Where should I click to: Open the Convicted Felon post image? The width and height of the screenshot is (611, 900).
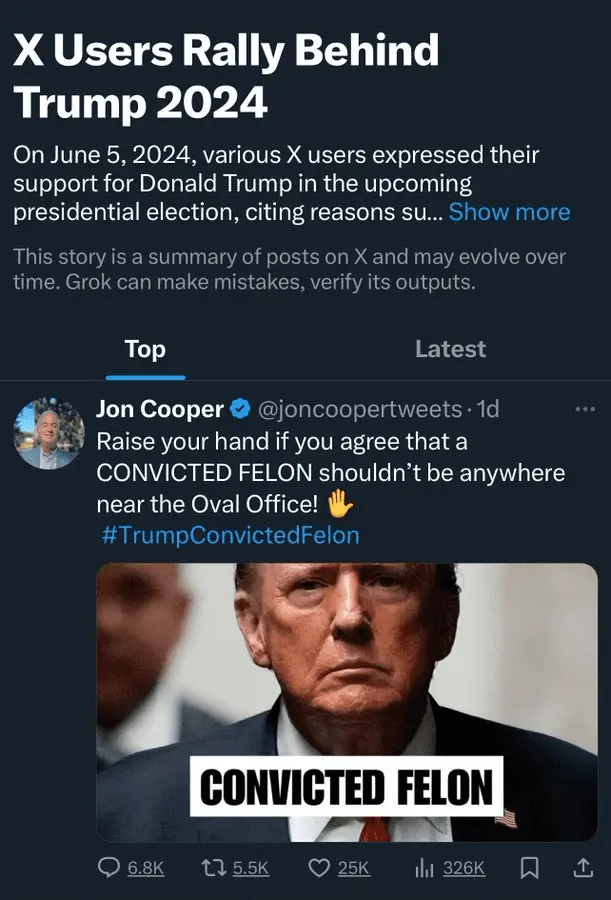pyautogui.click(x=347, y=702)
